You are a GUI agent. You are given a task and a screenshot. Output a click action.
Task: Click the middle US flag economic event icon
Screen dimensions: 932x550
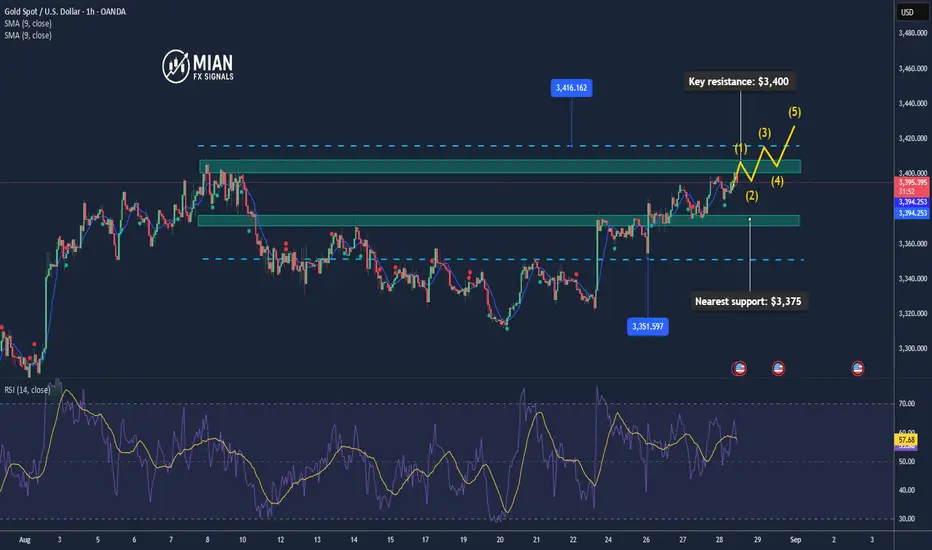pyautogui.click(x=778, y=369)
